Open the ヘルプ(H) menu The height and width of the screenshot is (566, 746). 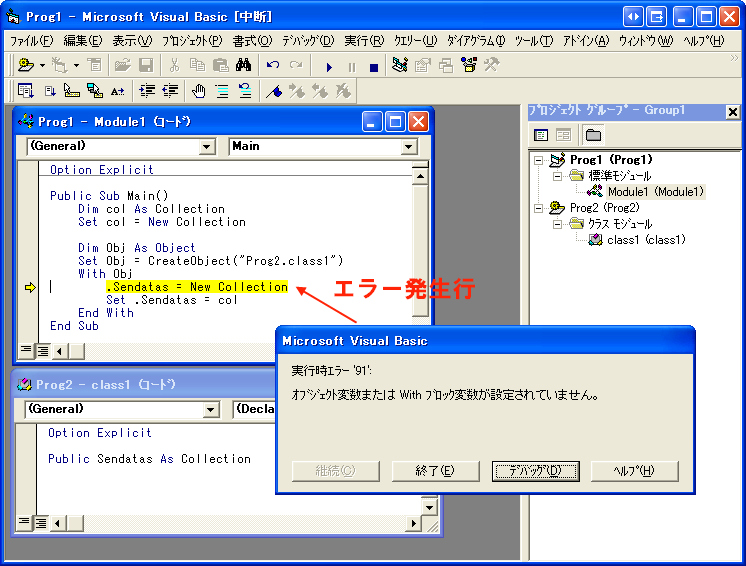(x=704, y=41)
